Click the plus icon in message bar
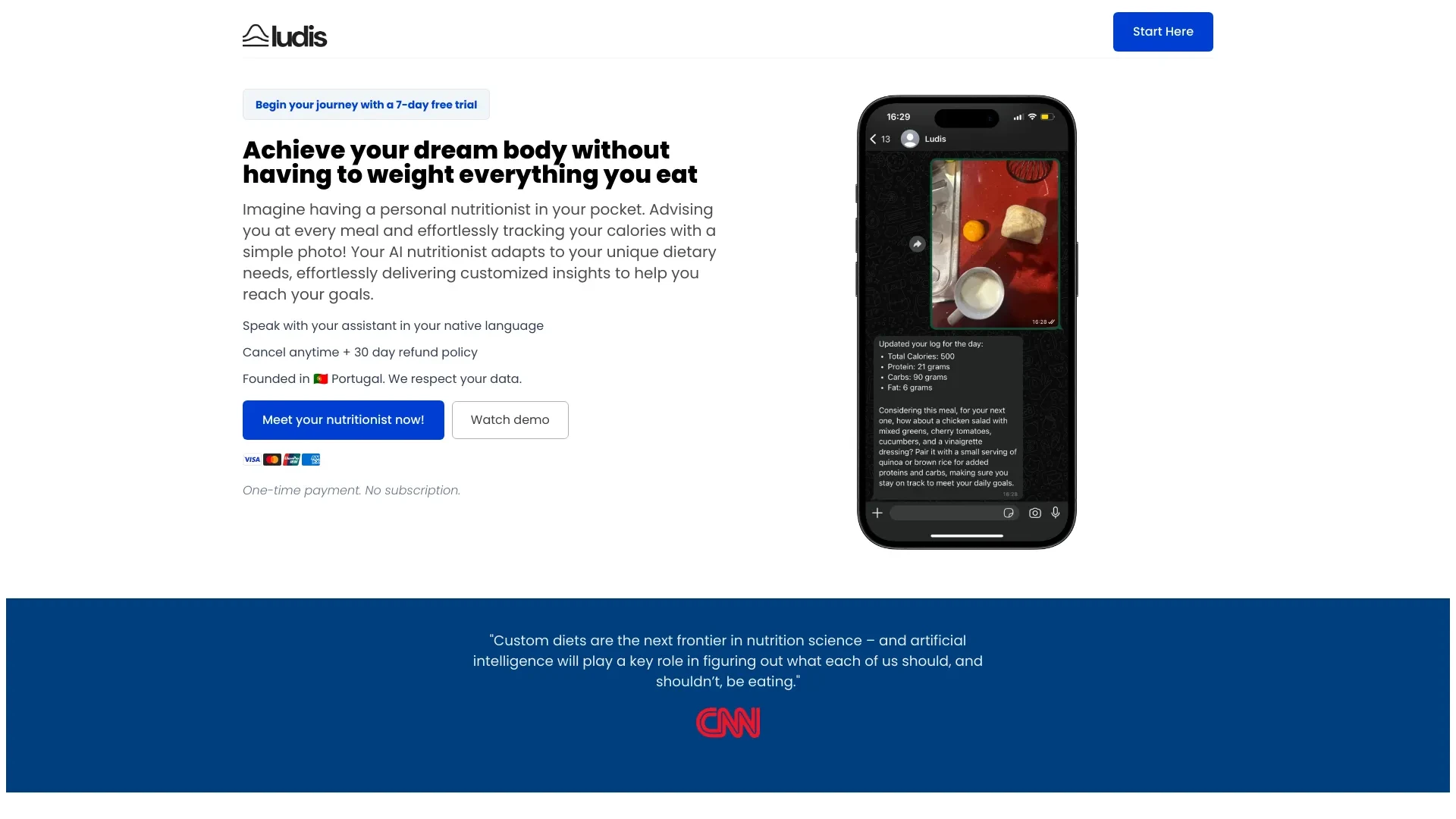1456x819 pixels. tap(877, 513)
